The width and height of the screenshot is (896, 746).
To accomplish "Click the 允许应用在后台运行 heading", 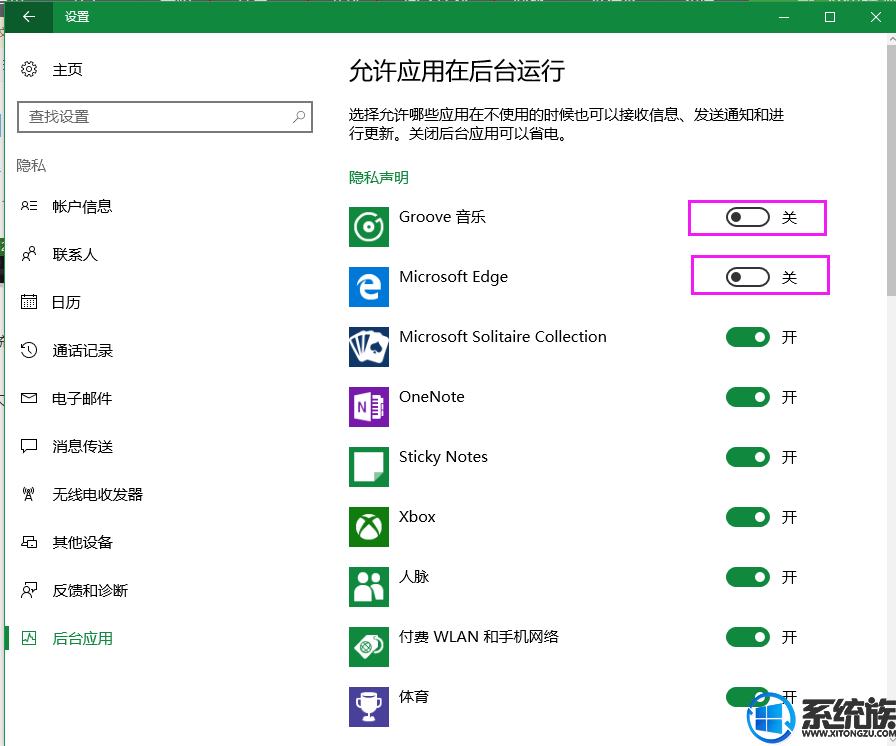I will 457,71.
